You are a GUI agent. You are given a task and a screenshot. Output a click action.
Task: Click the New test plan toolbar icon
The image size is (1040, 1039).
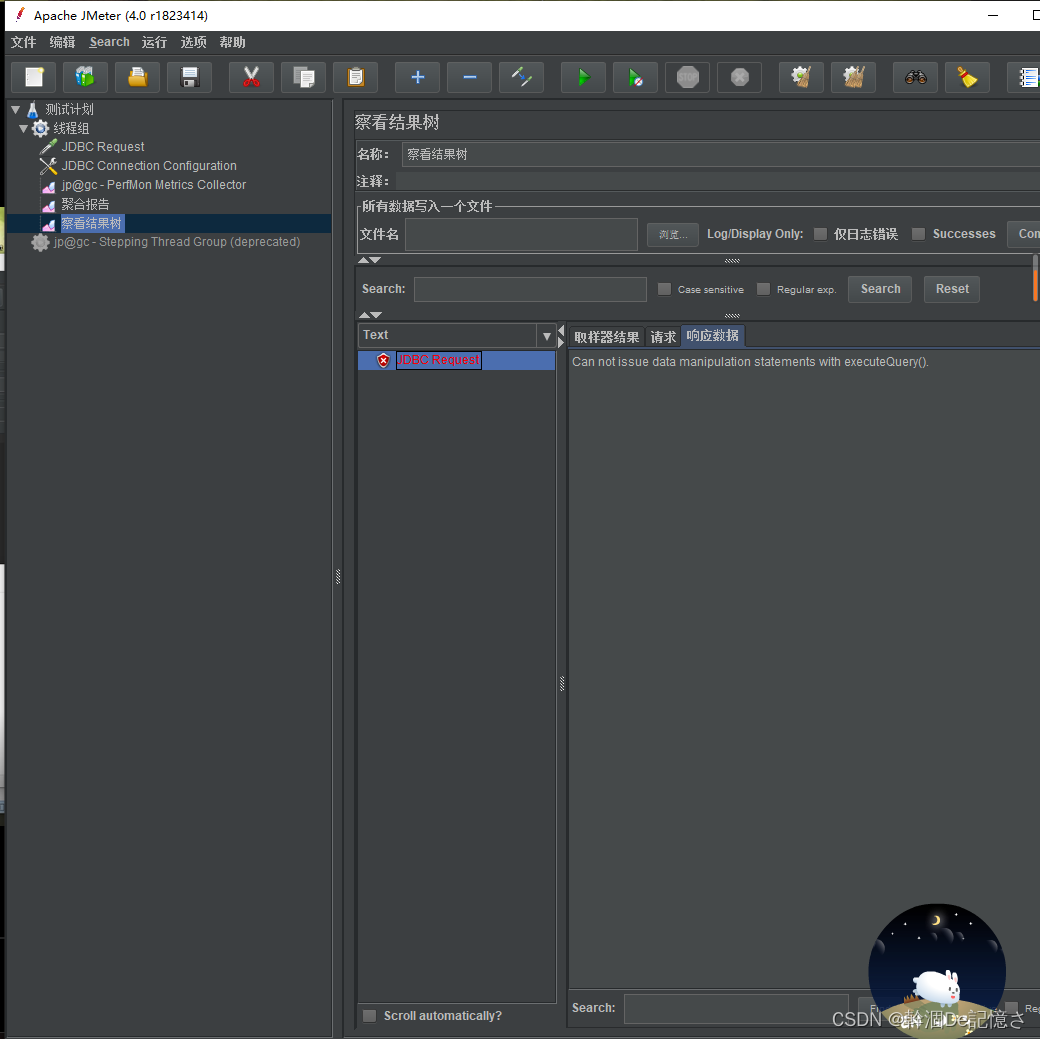(34, 78)
